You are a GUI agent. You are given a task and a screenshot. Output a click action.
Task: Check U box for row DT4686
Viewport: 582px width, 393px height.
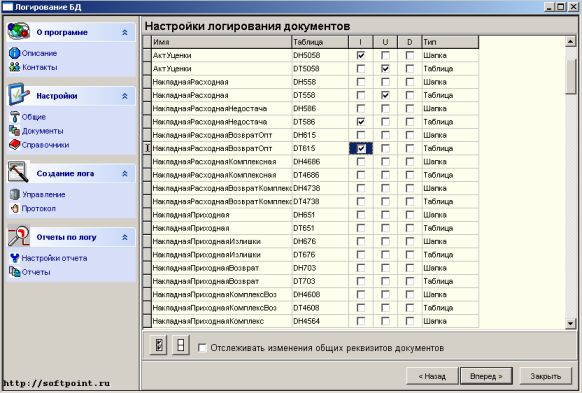point(385,175)
